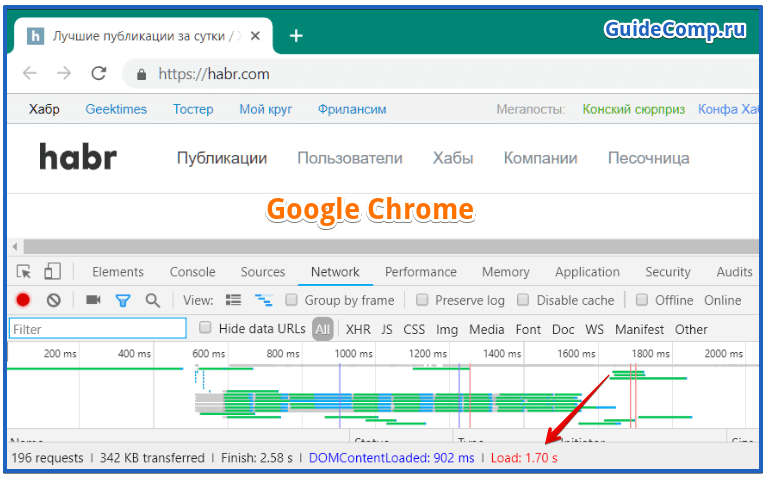
Task: Filter requests by XHR
Action: (x=358, y=329)
